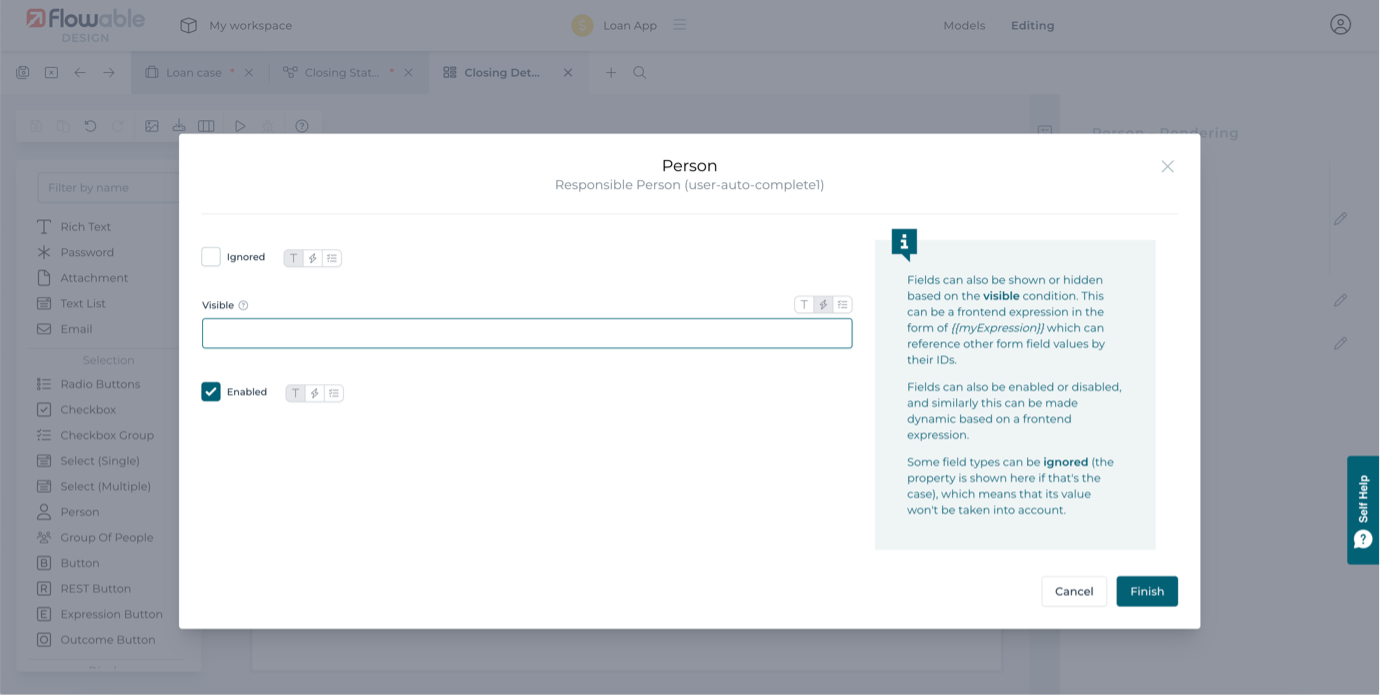
Task: Click the help icon next to the Visible label
Action: point(243,306)
